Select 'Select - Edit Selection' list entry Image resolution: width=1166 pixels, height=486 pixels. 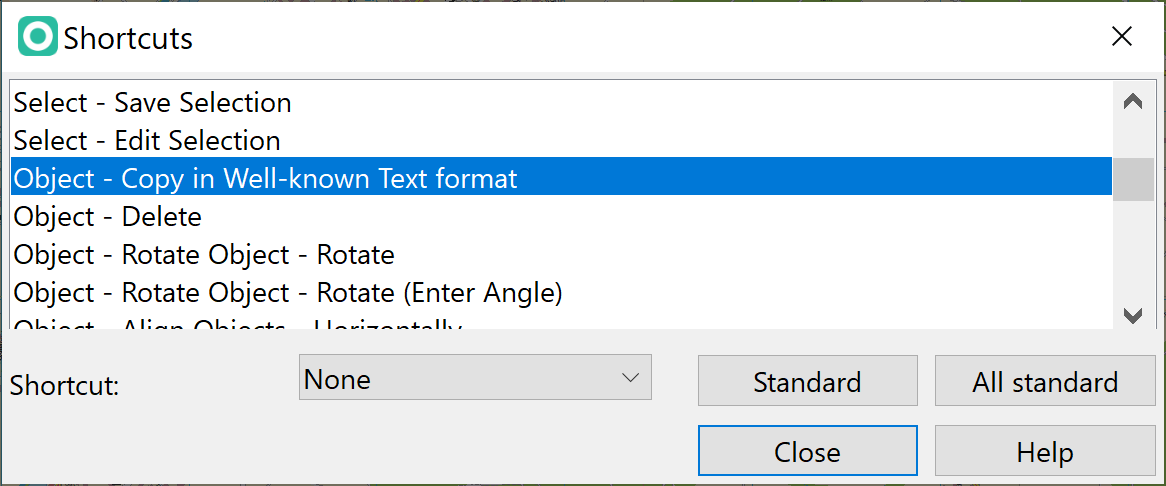pos(561,140)
